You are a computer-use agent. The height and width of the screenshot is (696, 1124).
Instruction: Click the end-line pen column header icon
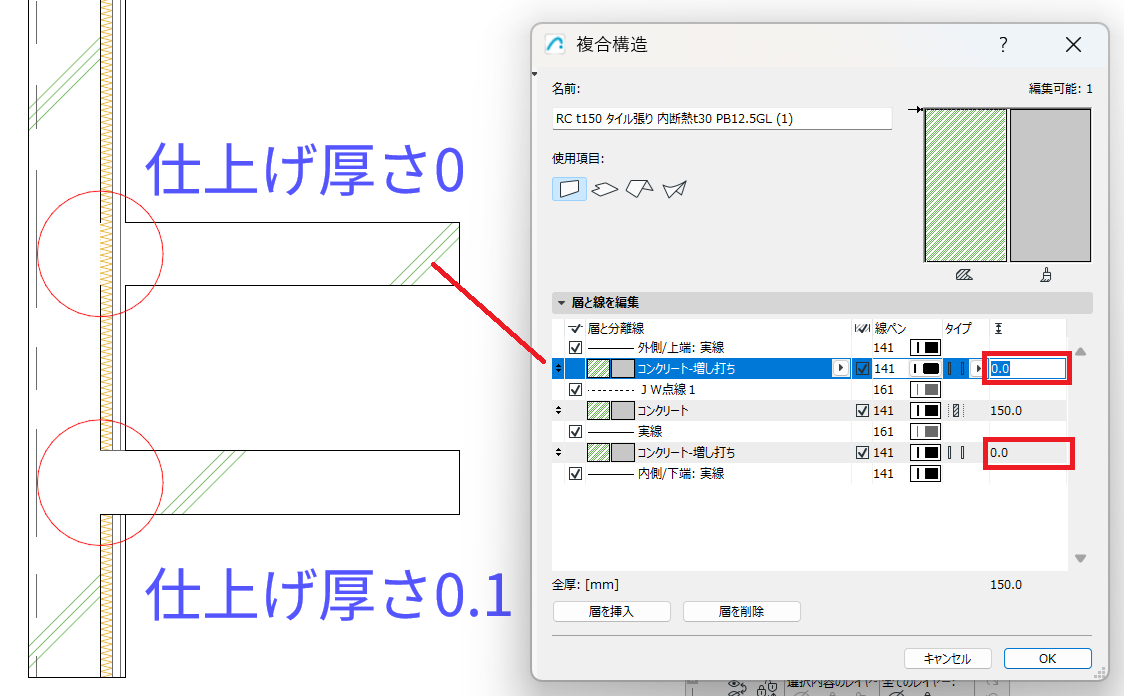[862, 328]
